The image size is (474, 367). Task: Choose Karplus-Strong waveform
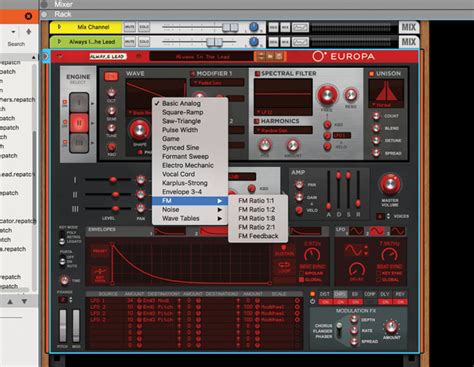190,183
